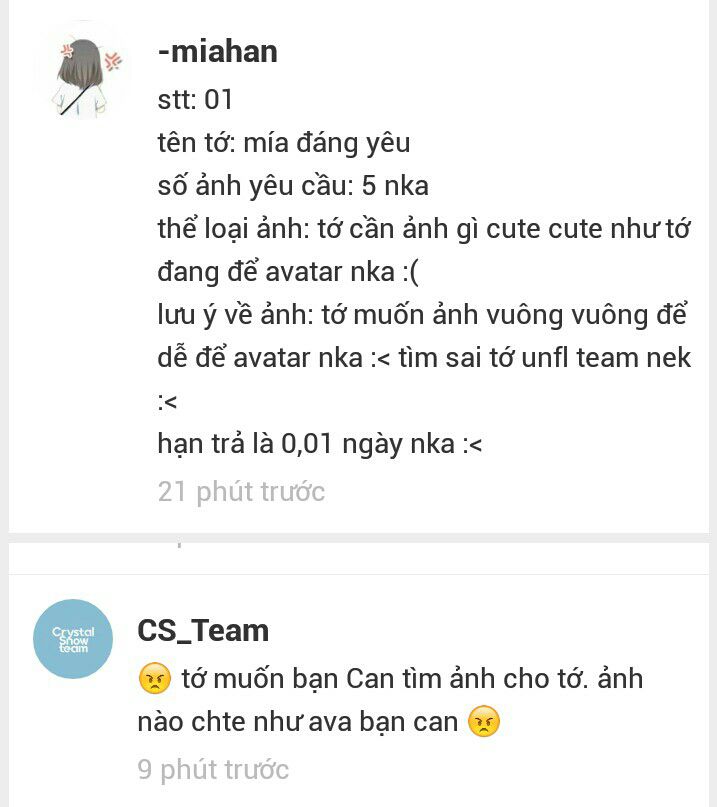Open the -miahan profile avatar picture
This screenshot has height=807, width=717.
pyautogui.click(x=82, y=71)
